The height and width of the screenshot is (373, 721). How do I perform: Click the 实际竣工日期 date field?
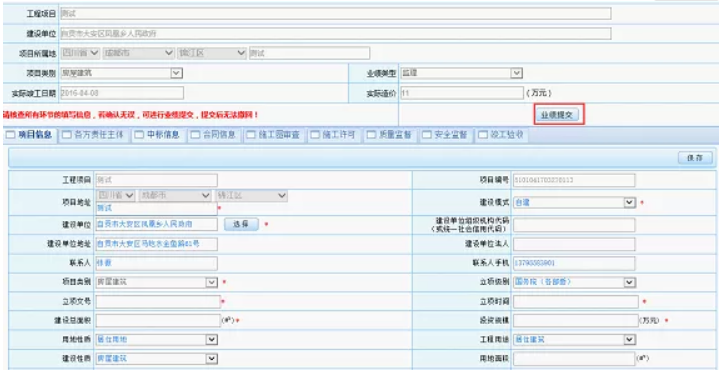point(122,93)
